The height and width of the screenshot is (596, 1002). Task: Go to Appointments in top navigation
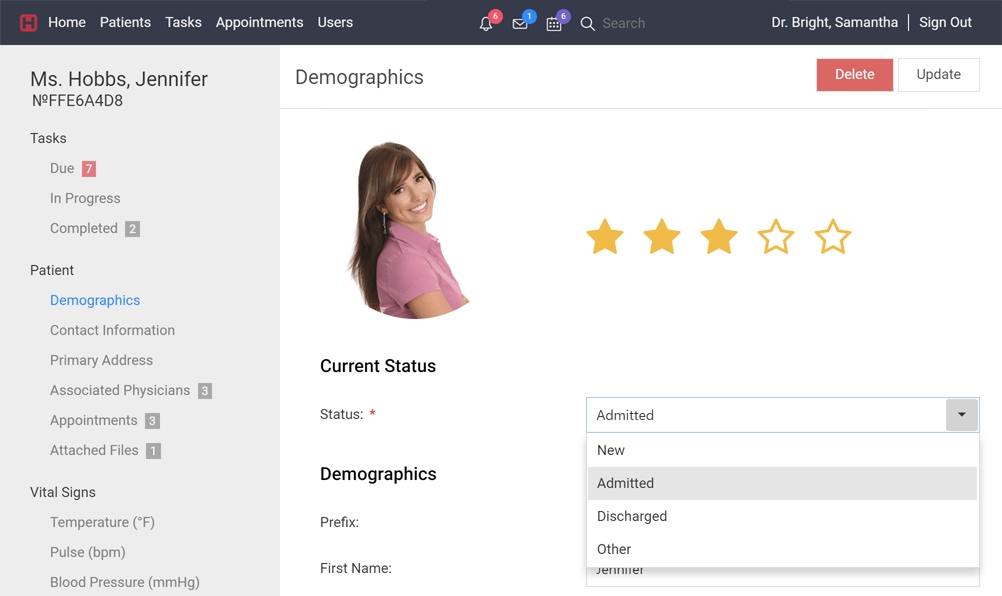click(x=259, y=22)
